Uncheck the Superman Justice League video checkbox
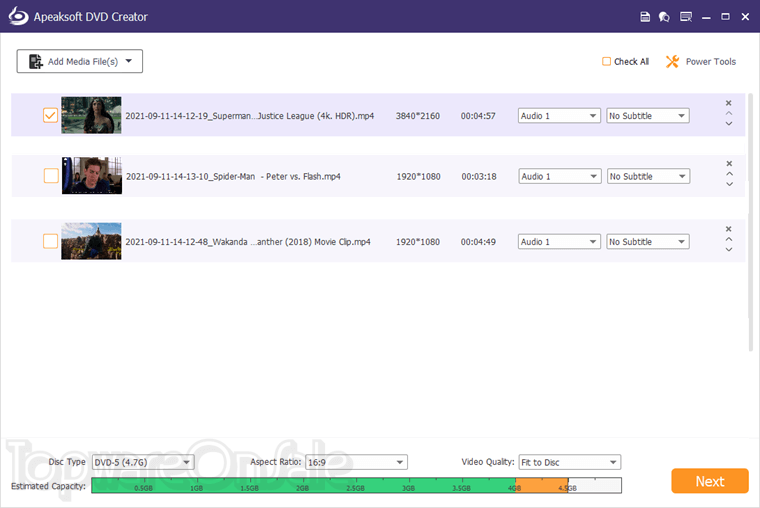 (50, 115)
